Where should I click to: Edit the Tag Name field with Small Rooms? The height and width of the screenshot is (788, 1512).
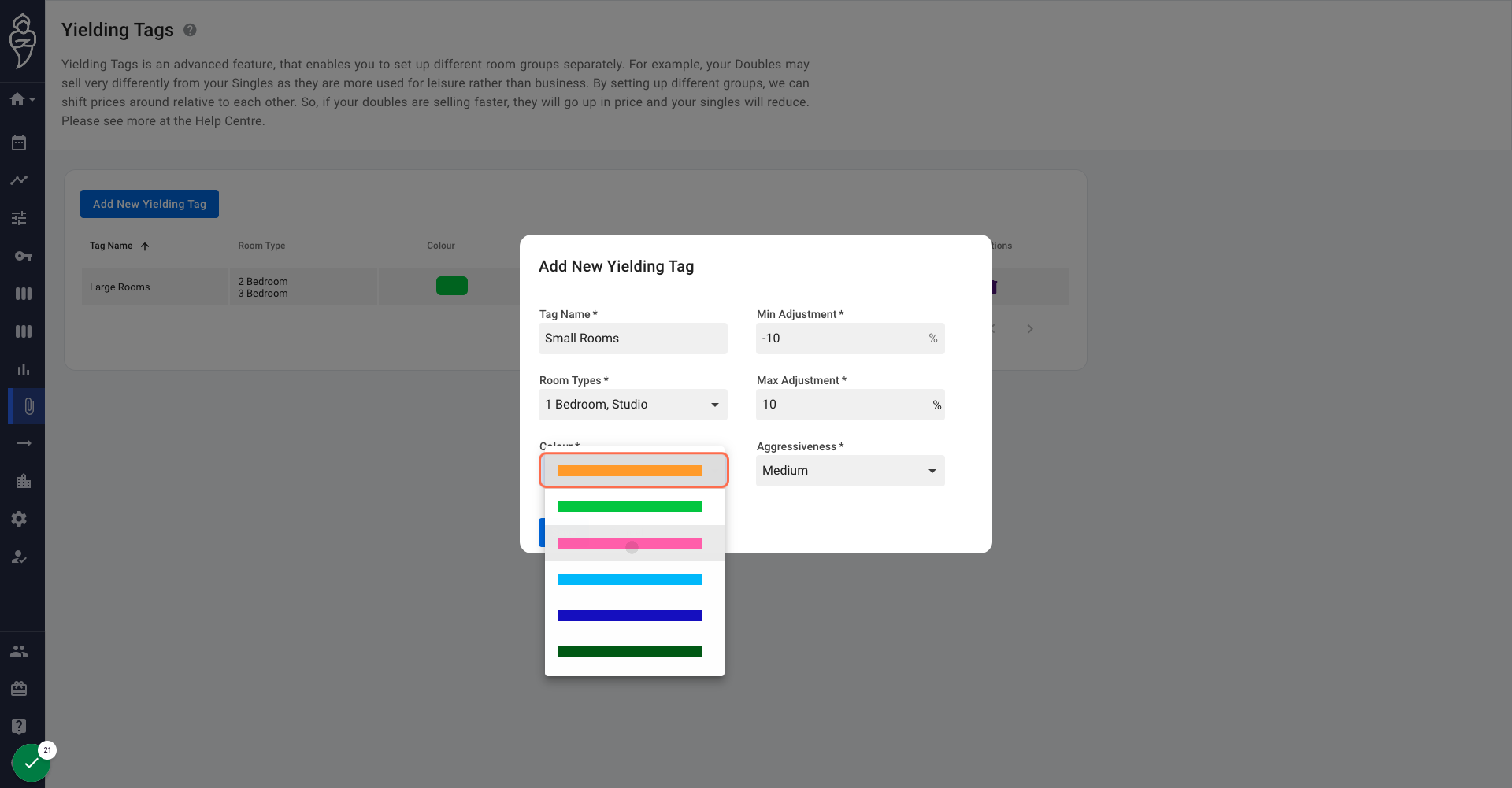coord(633,339)
